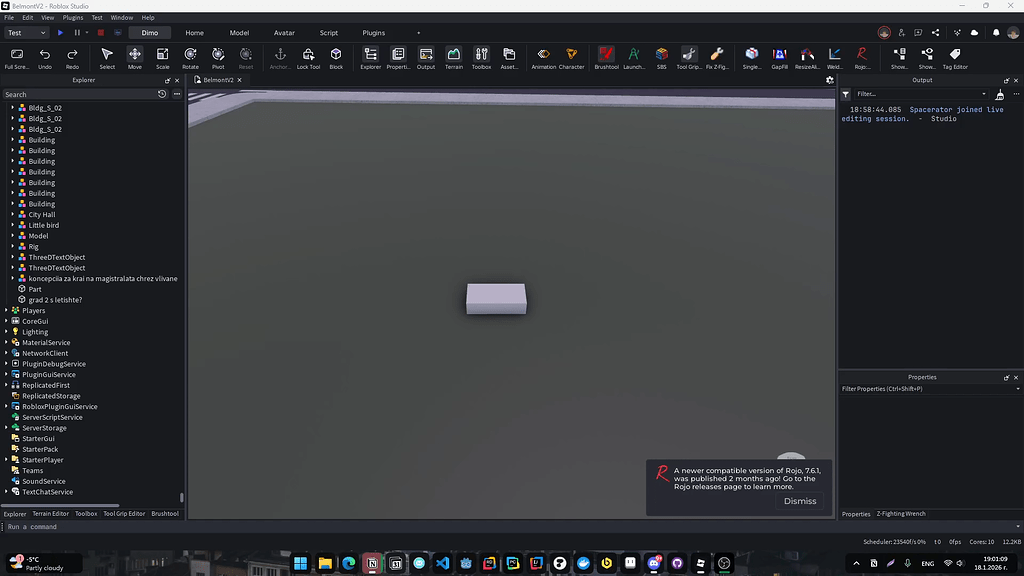Open the Test mode dropdown
1024x576 pixels.
(x=27, y=33)
